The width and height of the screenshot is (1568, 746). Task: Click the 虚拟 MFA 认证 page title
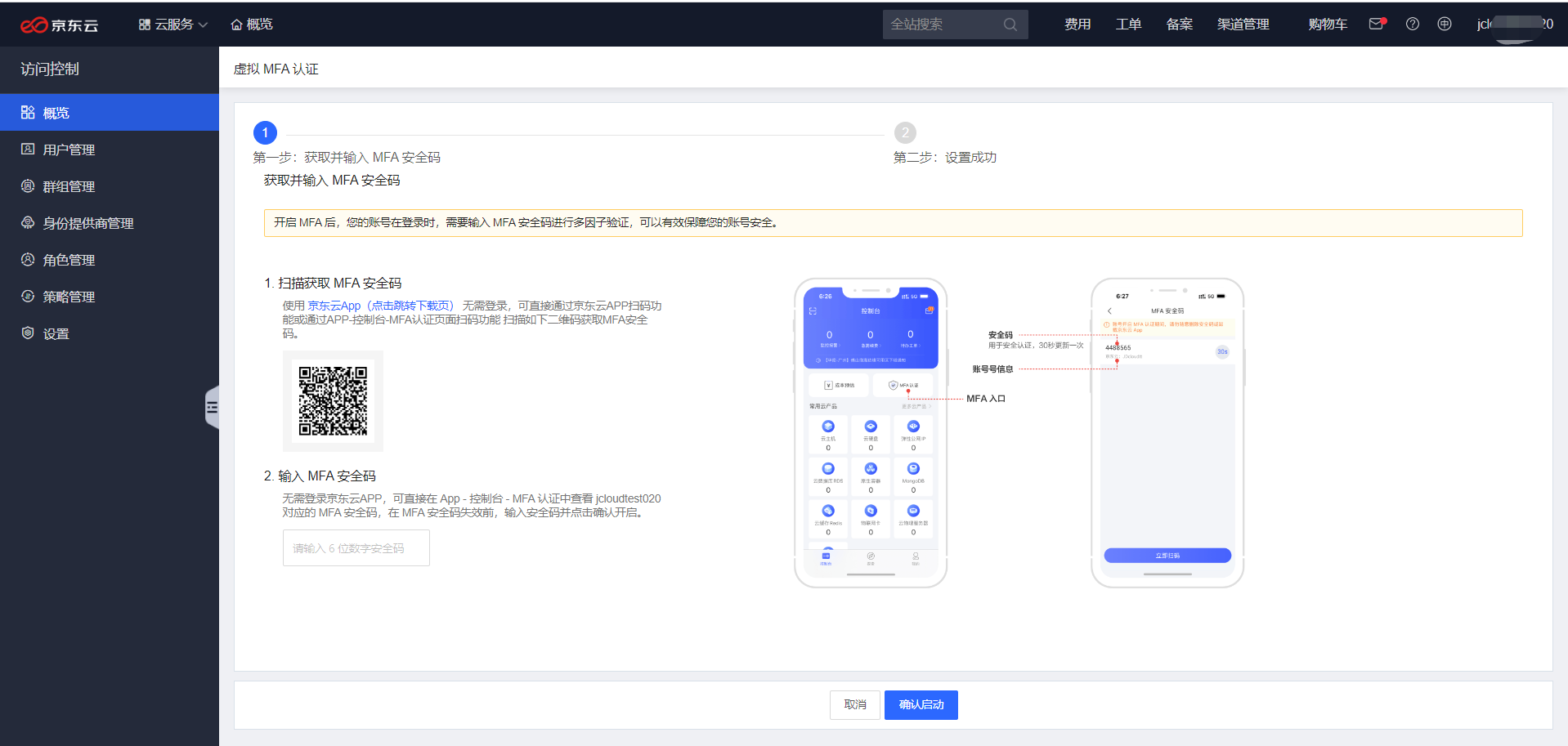[x=276, y=69]
